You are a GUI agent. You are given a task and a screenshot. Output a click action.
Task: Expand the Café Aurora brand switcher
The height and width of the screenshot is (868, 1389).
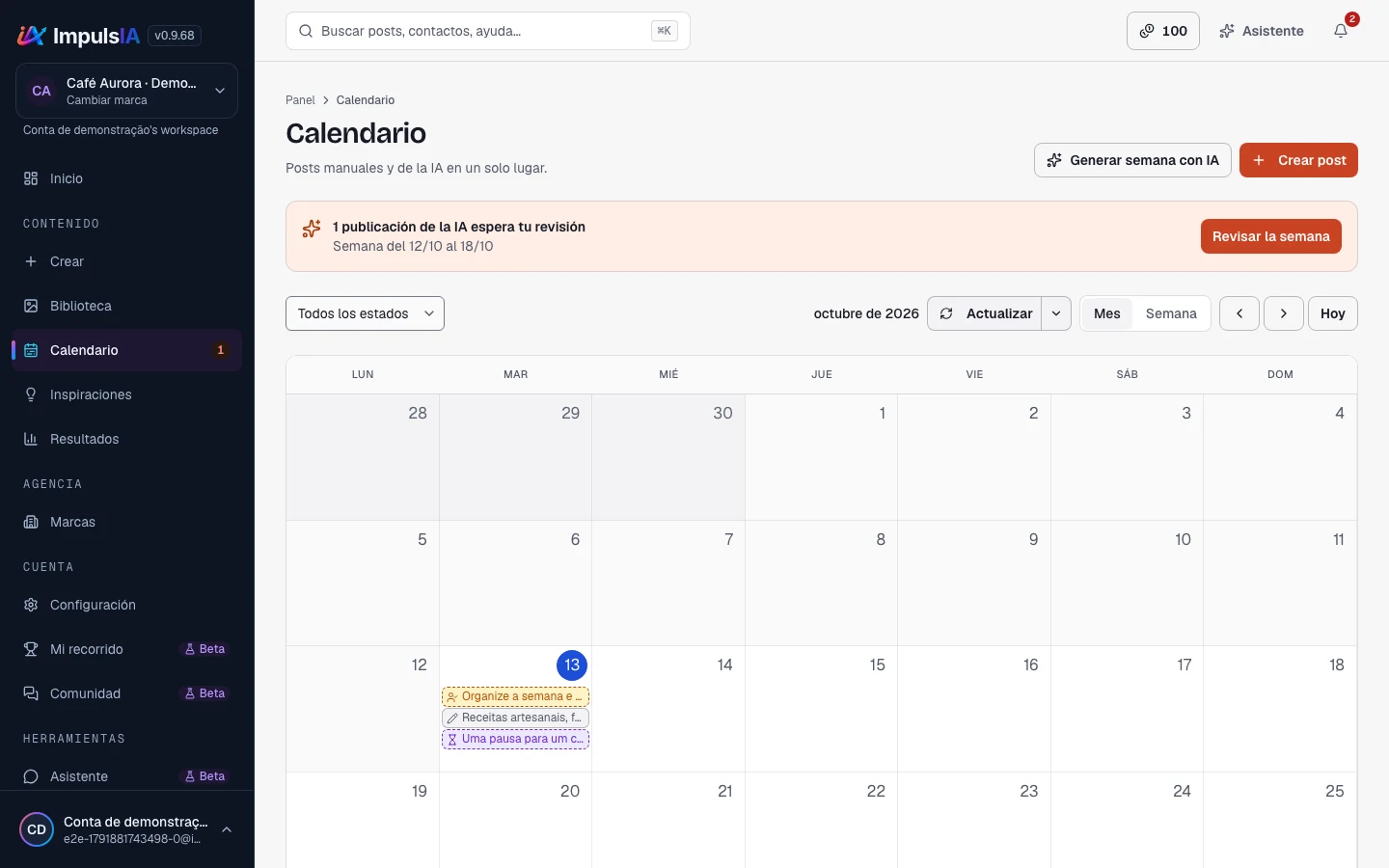126,91
